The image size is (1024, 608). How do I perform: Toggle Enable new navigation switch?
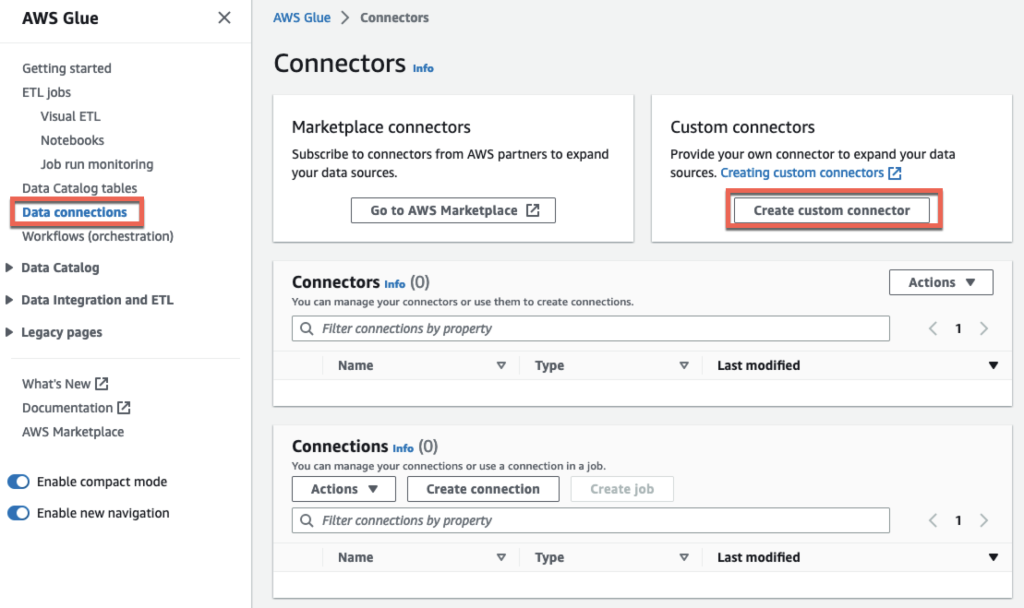[x=19, y=514]
